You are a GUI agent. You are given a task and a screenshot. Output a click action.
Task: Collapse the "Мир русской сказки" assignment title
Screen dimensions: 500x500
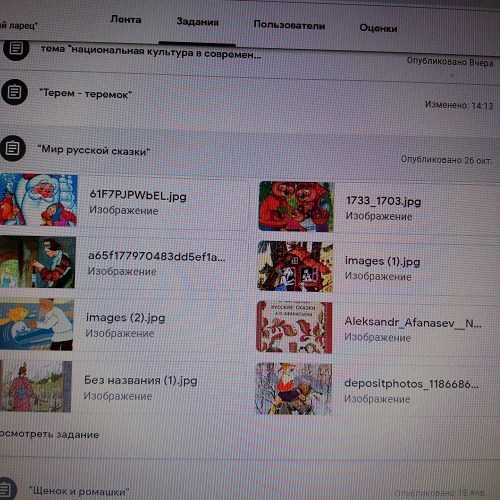(x=94, y=150)
